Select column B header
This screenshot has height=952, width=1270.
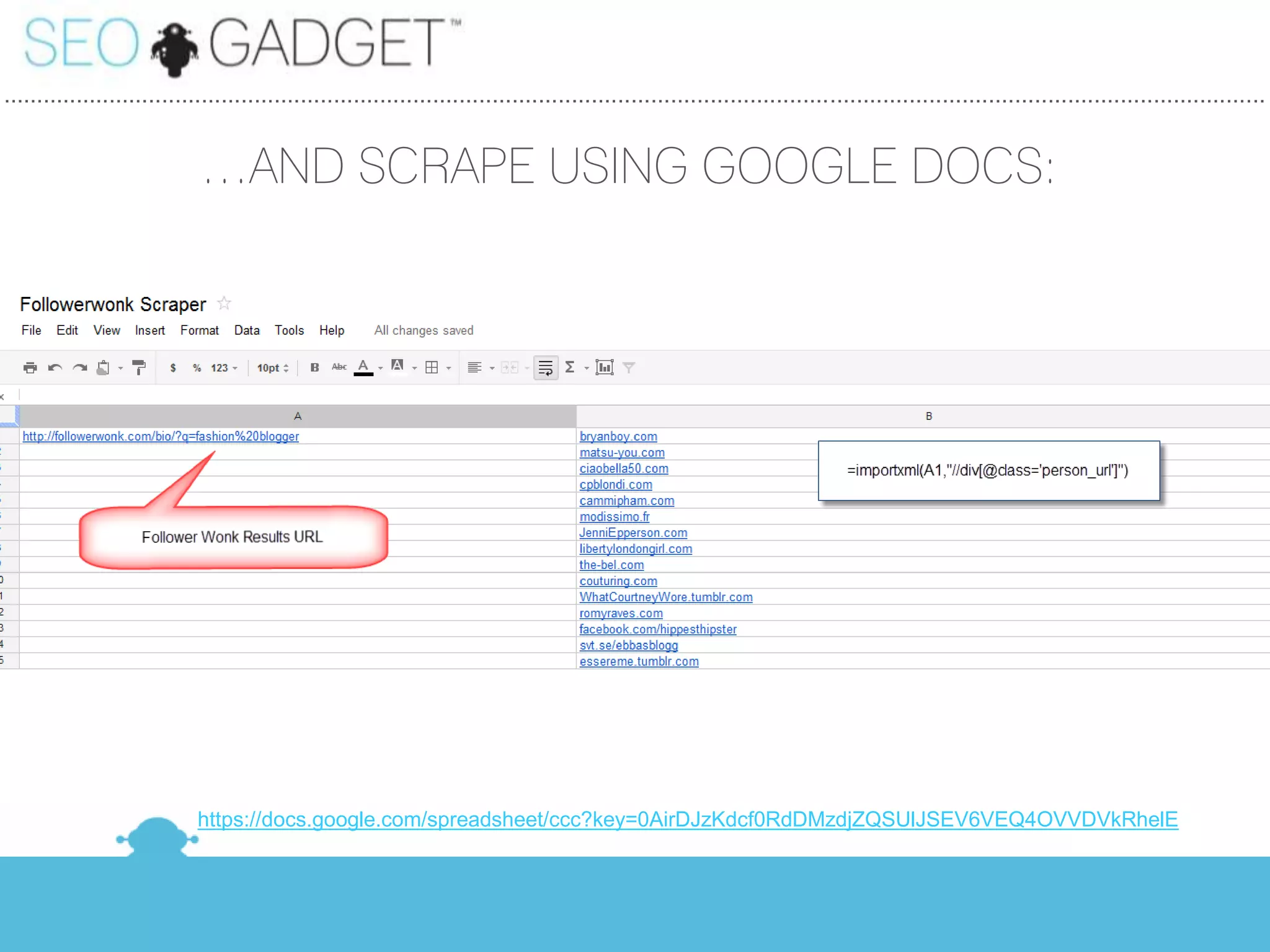923,416
